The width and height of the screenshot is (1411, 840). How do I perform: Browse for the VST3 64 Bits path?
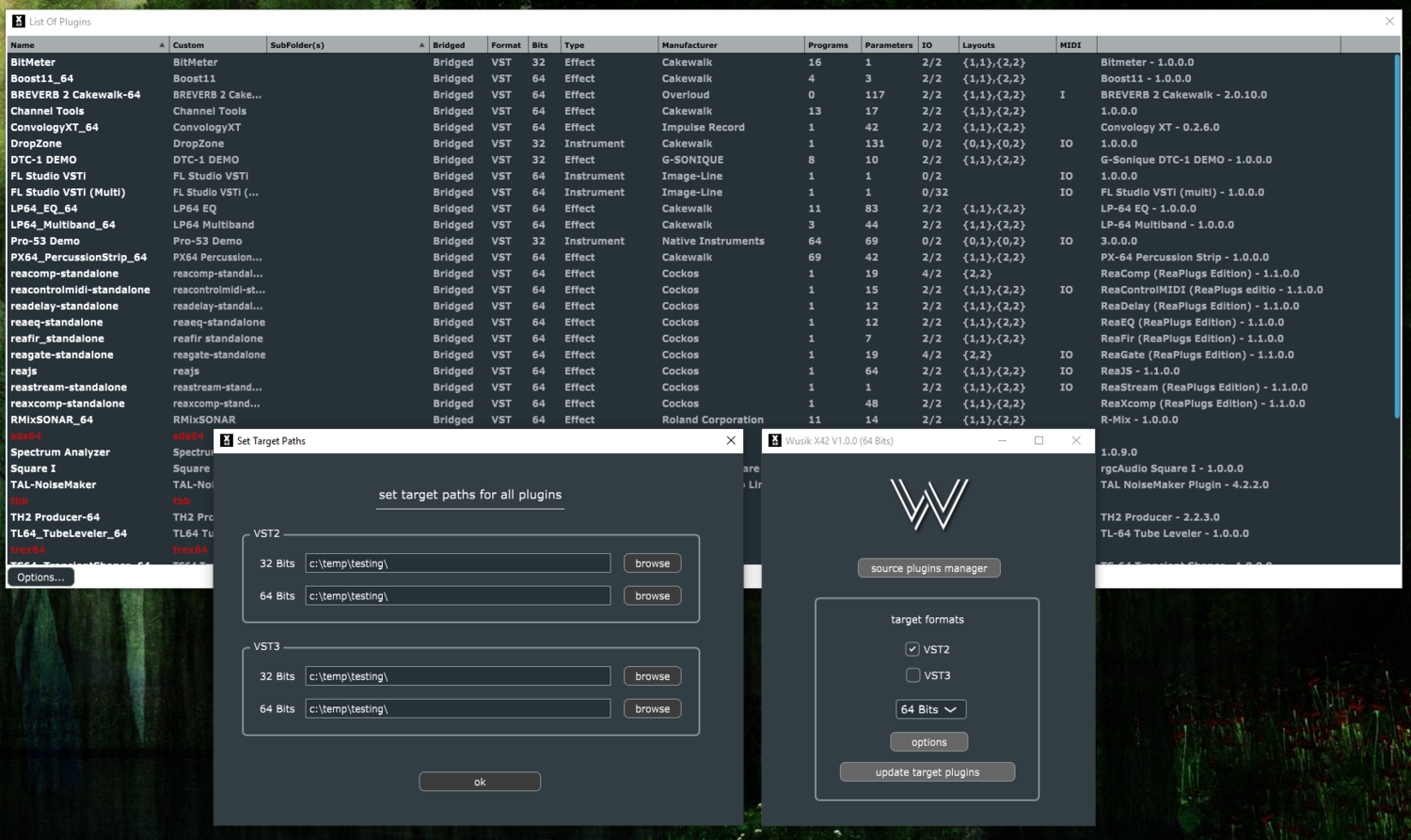(x=652, y=708)
